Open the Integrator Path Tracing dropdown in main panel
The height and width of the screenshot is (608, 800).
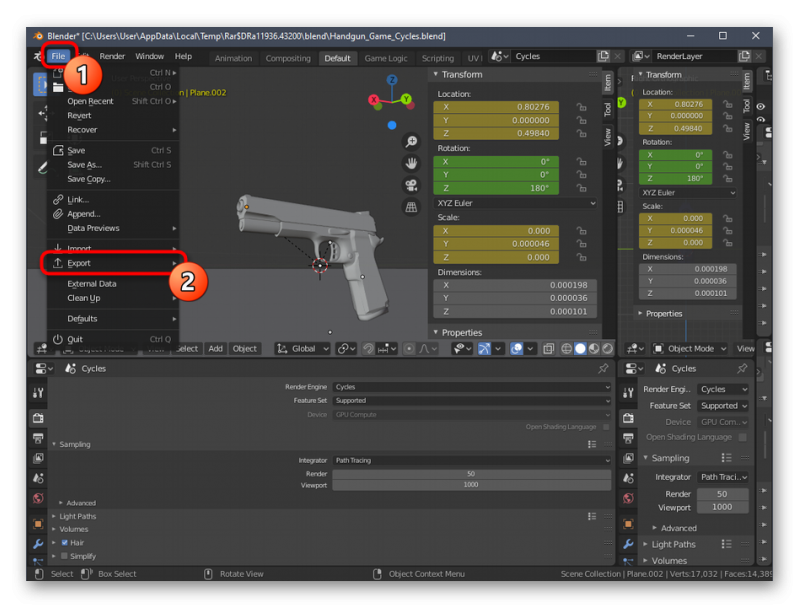pos(472,460)
